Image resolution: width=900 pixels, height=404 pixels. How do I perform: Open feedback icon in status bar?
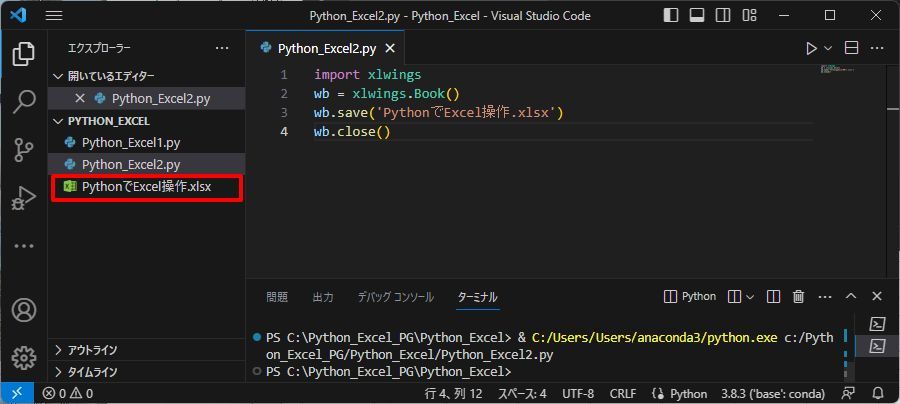click(848, 394)
